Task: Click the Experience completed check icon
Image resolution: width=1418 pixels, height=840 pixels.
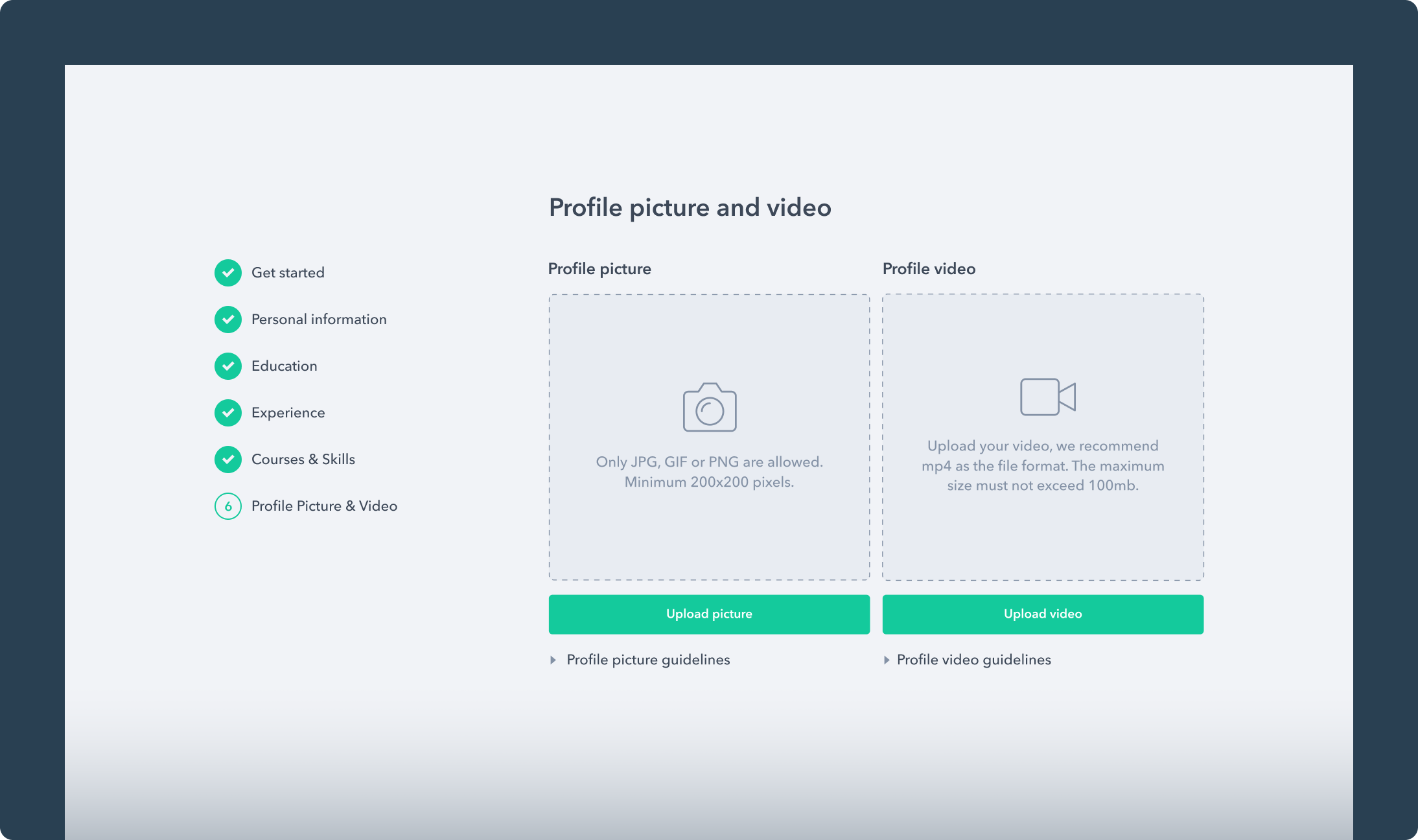Action: click(228, 413)
